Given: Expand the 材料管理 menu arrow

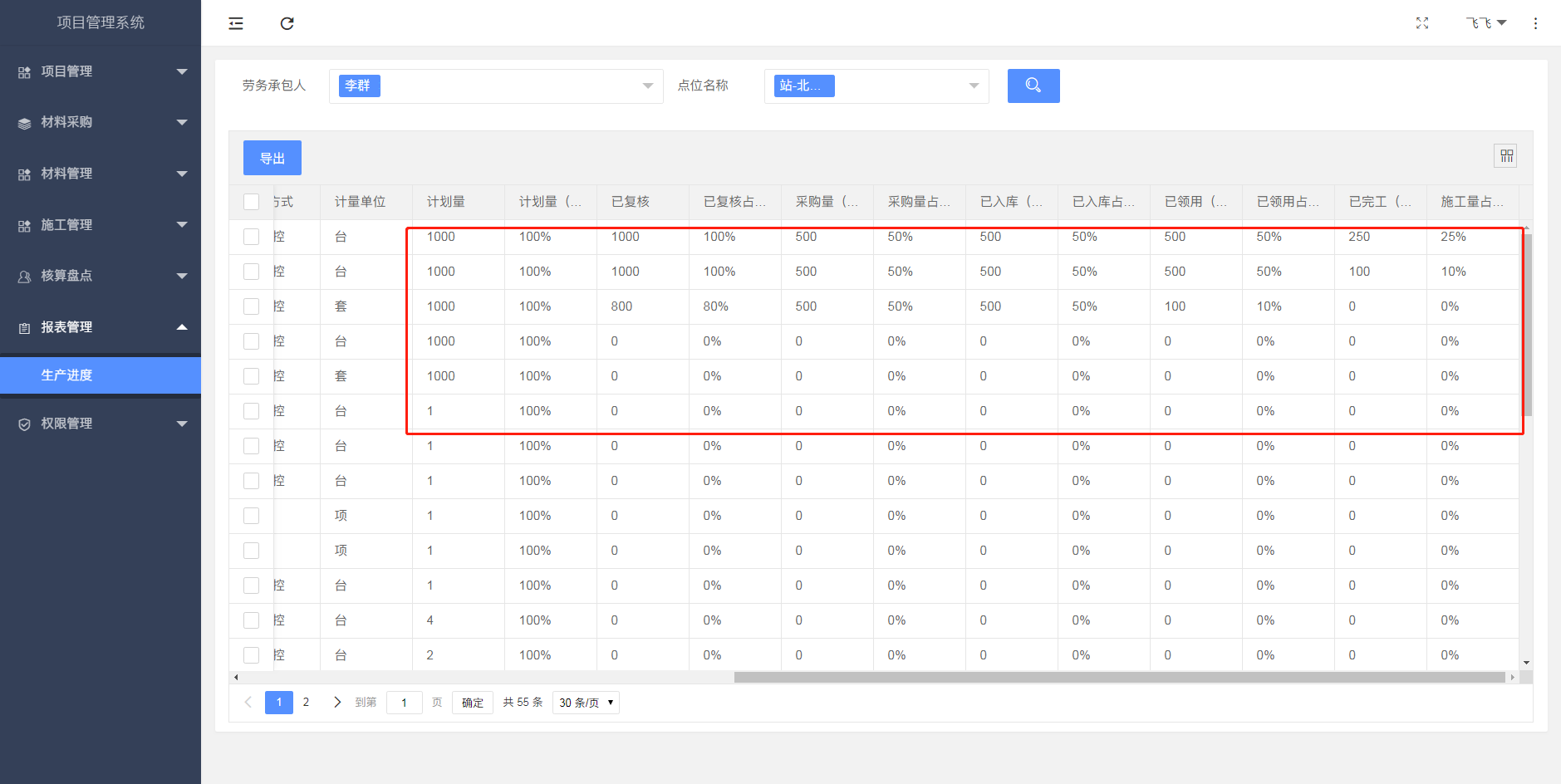Looking at the screenshot, I should (x=182, y=174).
